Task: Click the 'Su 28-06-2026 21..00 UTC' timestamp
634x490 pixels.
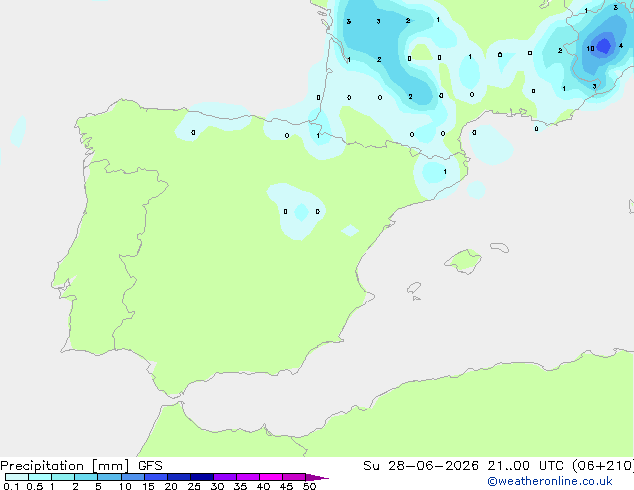Action: pyautogui.click(x=463, y=466)
